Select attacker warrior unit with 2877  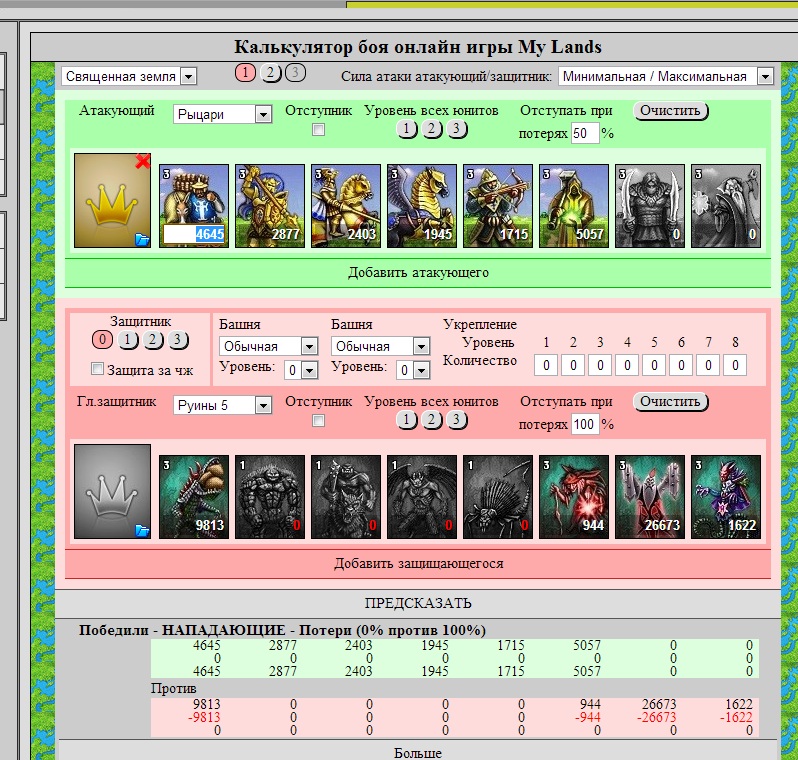pos(270,206)
